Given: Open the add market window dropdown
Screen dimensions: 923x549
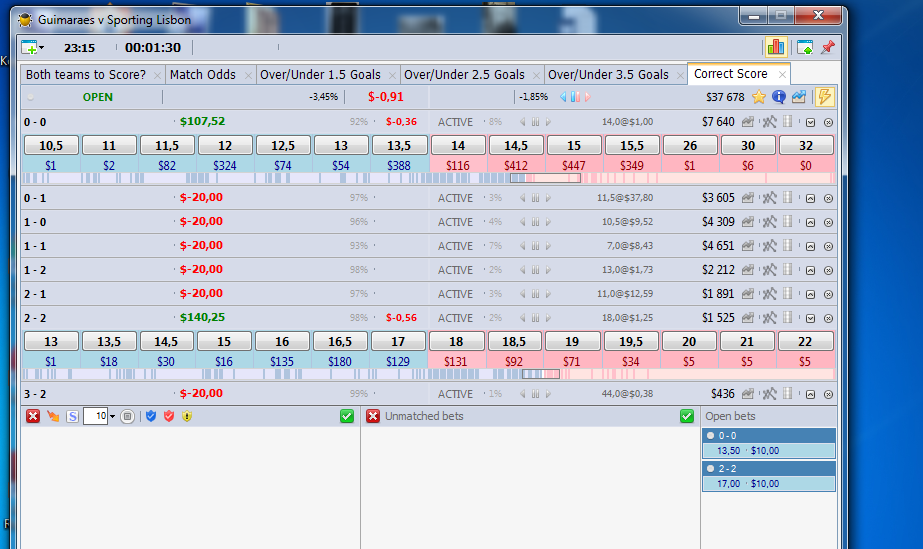Looking at the screenshot, I should [x=33, y=48].
